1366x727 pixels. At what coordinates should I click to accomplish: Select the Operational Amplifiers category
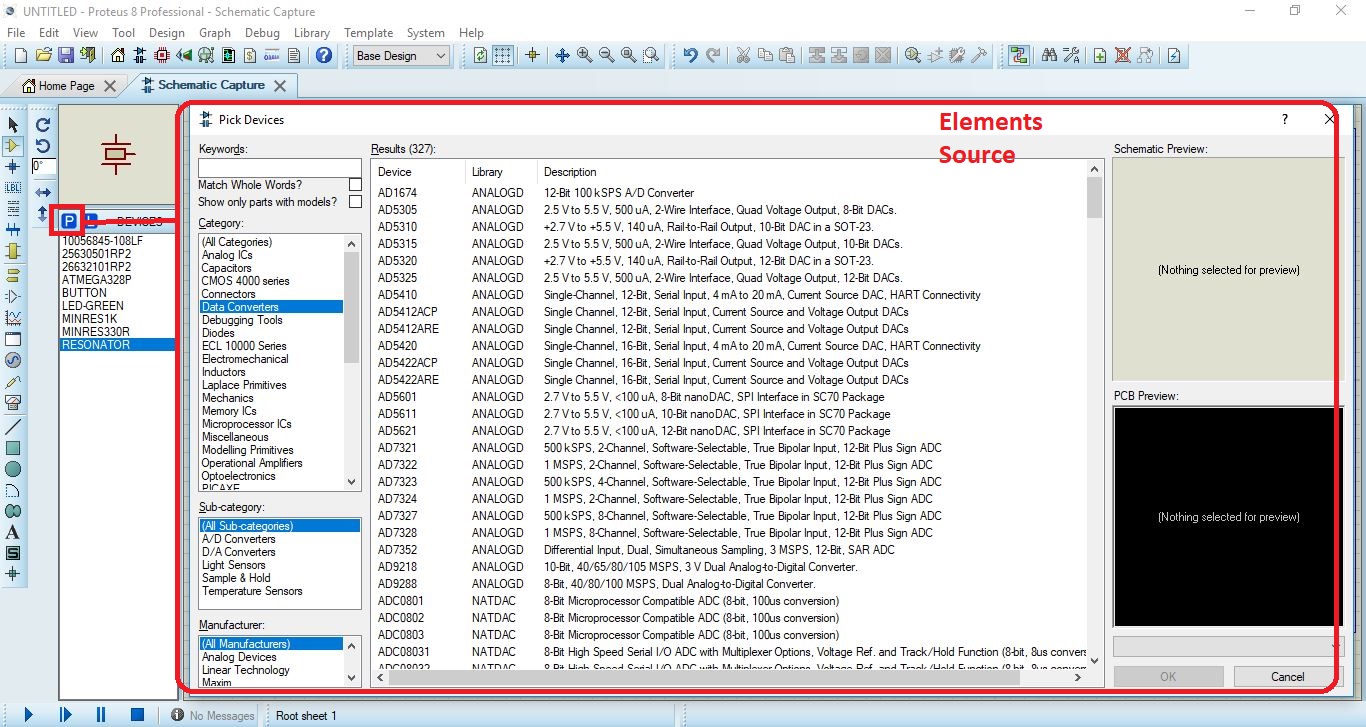pyautogui.click(x=252, y=463)
